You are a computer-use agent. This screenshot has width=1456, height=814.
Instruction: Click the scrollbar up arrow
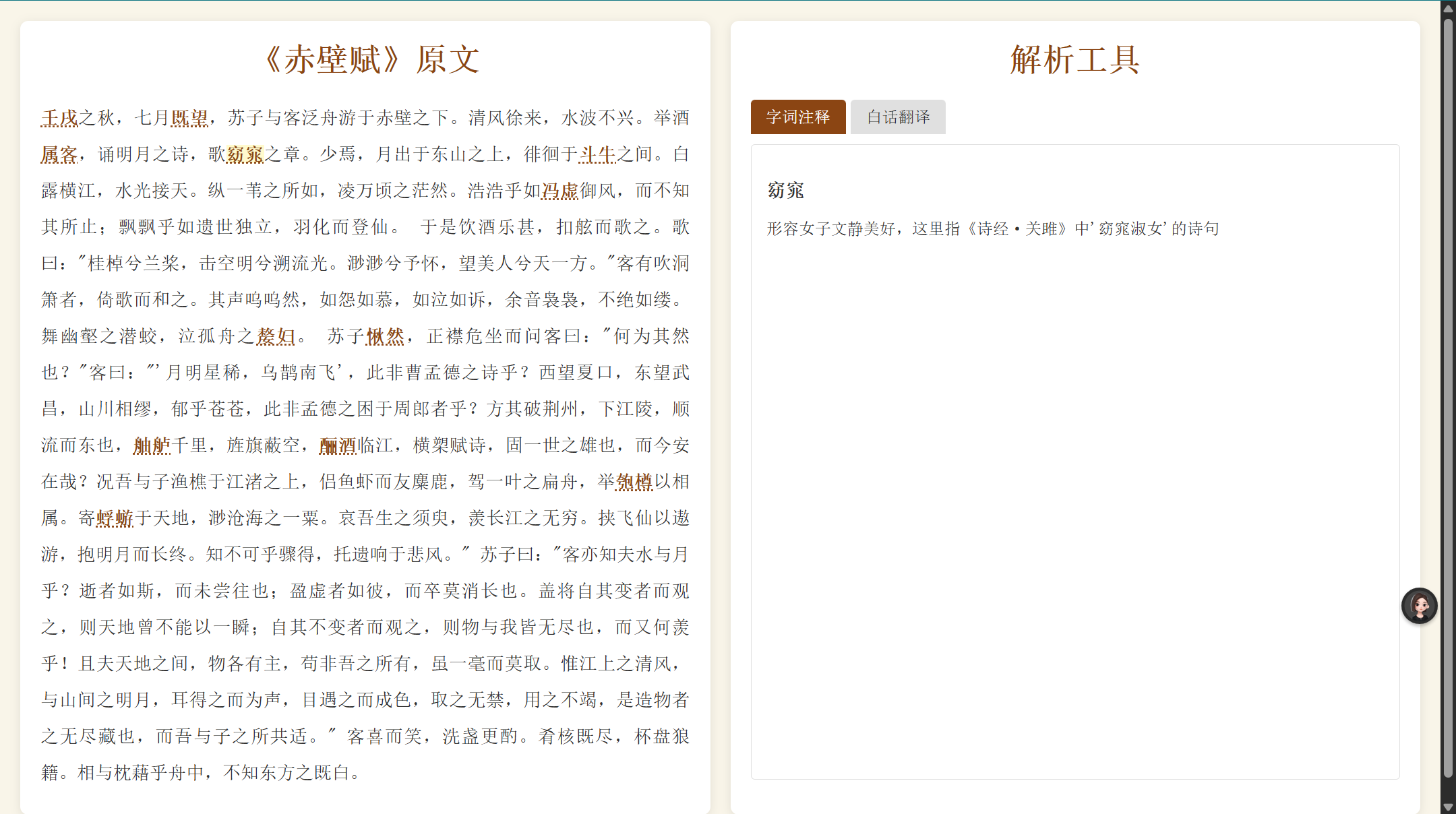coord(1447,8)
